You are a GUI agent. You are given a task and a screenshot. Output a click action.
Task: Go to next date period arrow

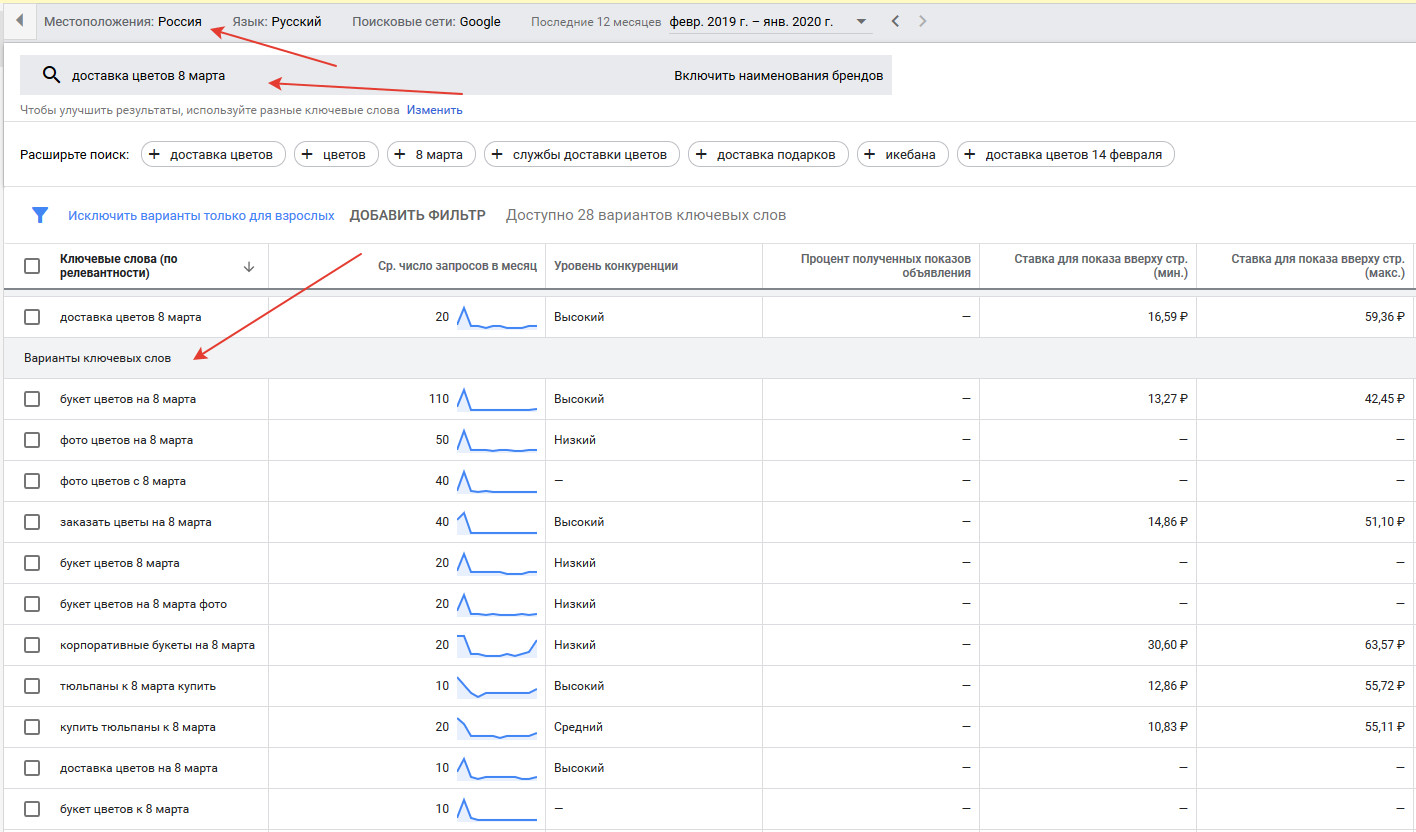922,21
